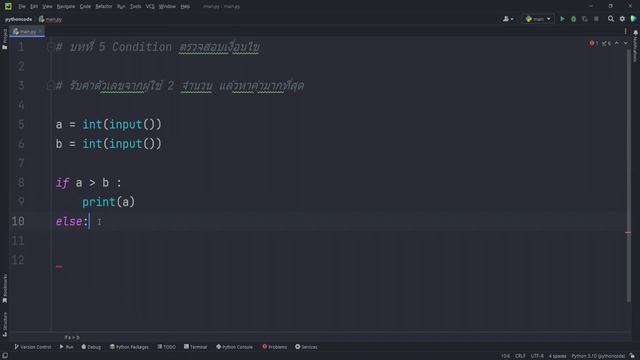Collapse the line 1 comment fold marker
The height and width of the screenshot is (360, 640).
click(x=50, y=47)
